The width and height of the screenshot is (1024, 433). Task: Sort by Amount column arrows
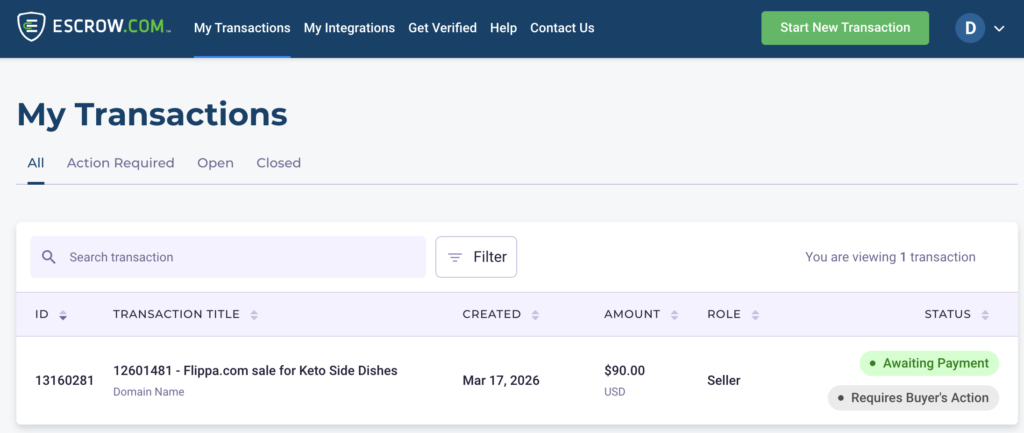(x=674, y=315)
